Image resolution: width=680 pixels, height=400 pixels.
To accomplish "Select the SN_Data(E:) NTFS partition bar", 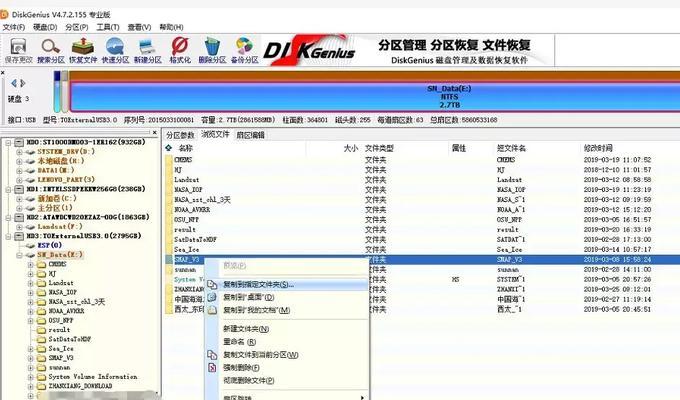I will (x=375, y=96).
